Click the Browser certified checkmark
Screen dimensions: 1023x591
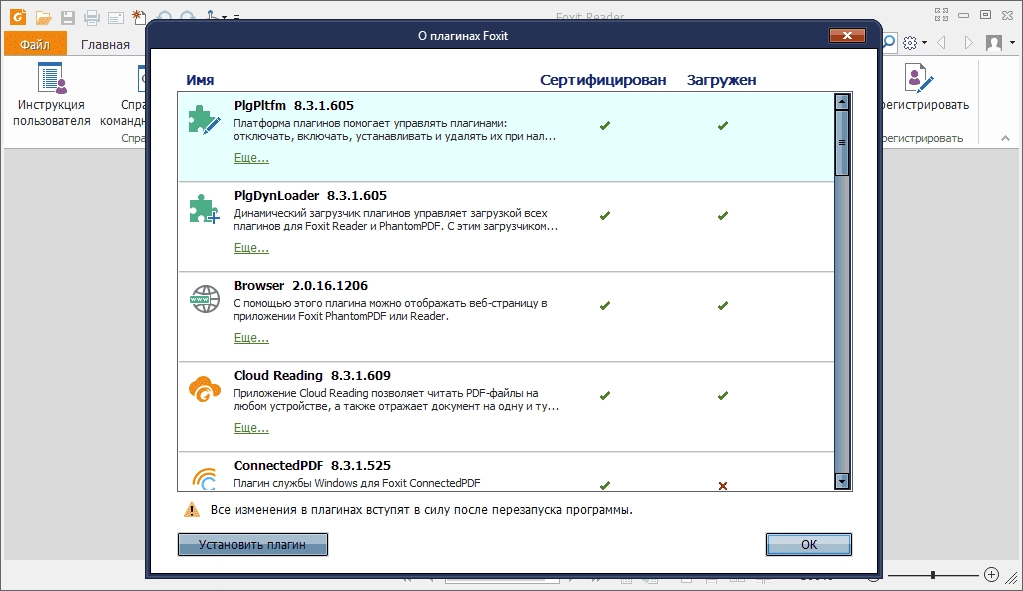(x=605, y=306)
